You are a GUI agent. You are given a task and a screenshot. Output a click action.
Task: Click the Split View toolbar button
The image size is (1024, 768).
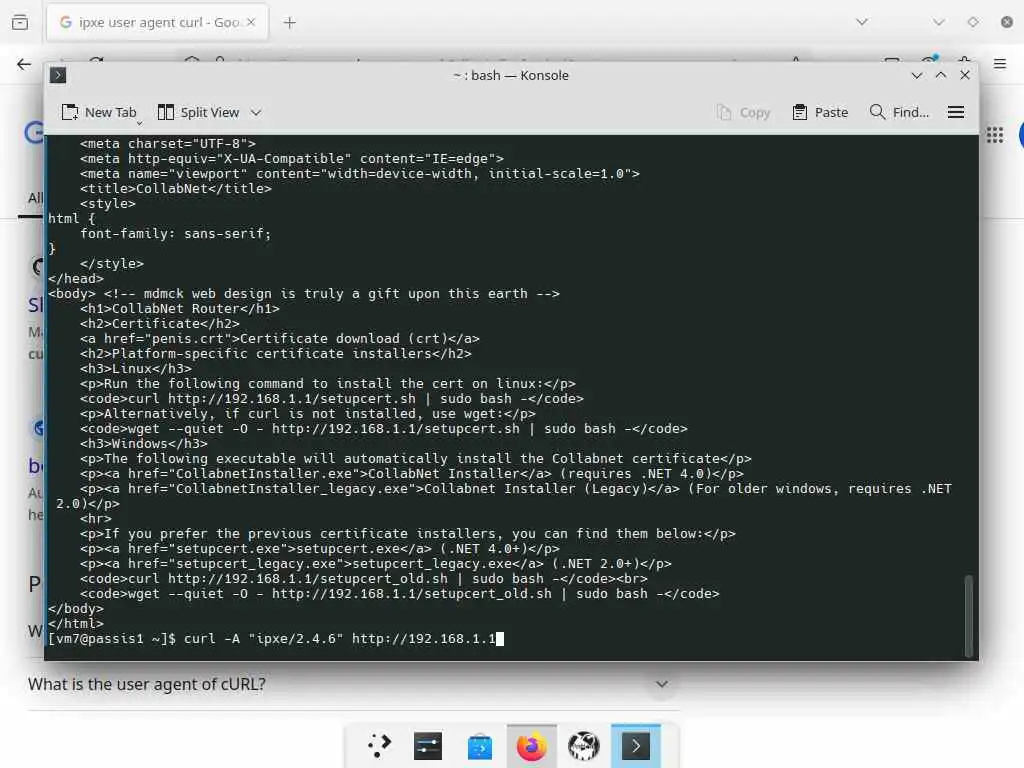(x=199, y=112)
